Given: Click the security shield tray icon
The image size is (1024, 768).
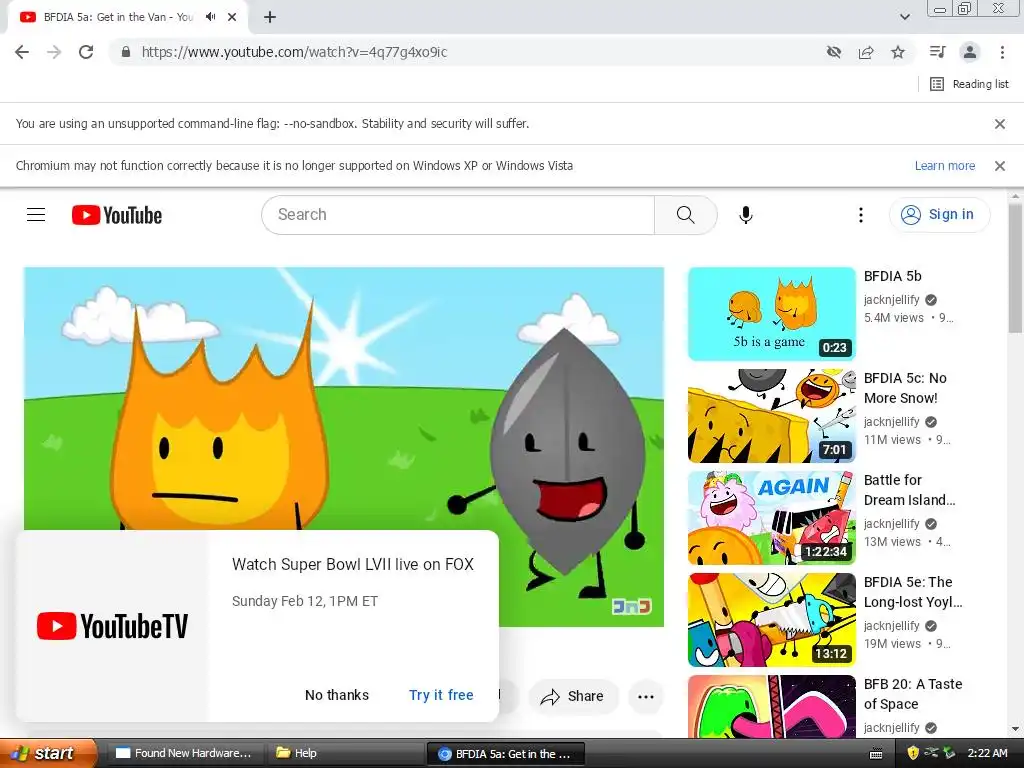Looking at the screenshot, I should pyautogui.click(x=913, y=753).
